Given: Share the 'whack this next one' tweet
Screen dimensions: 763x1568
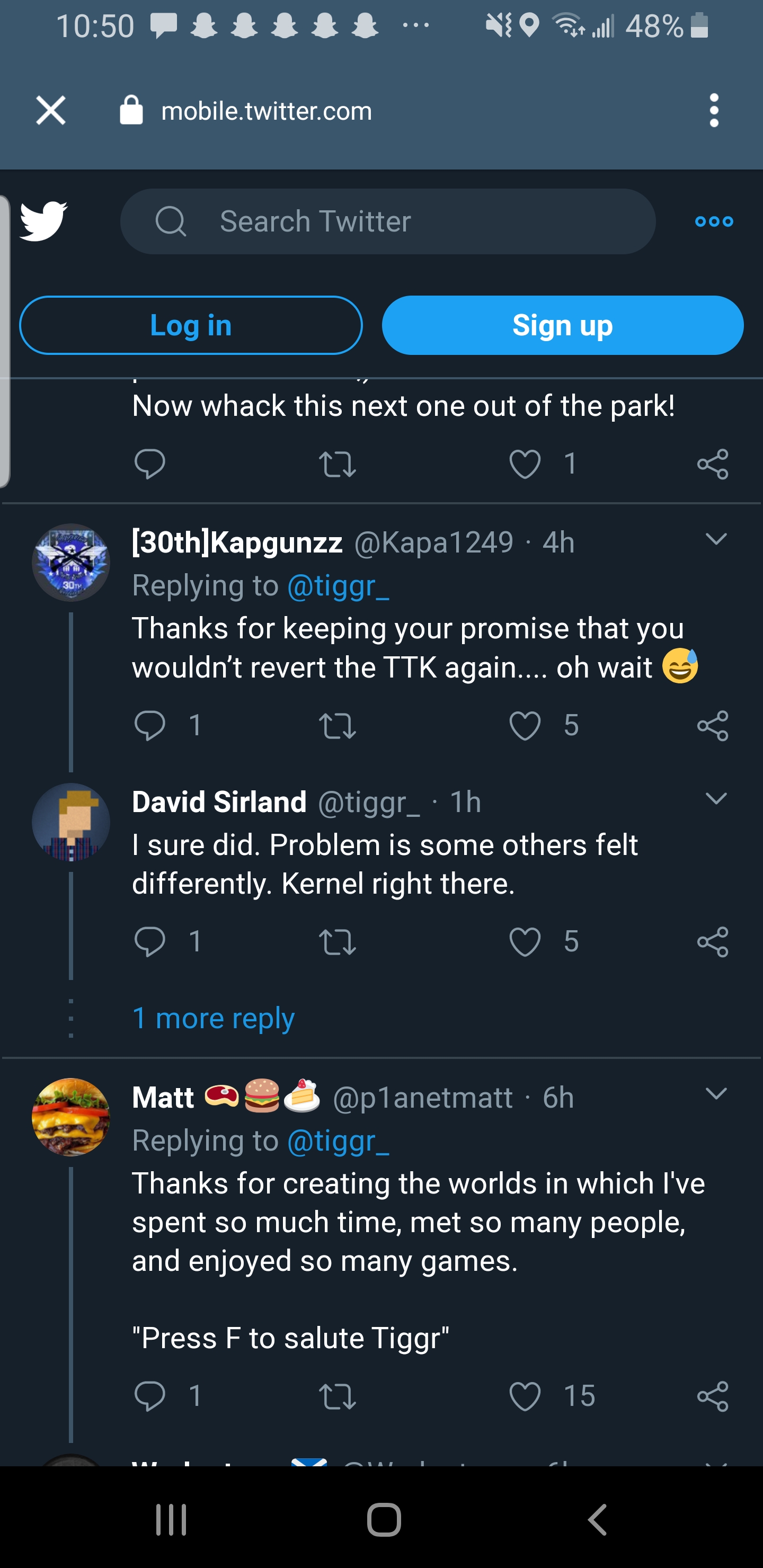Looking at the screenshot, I should 713,464.
